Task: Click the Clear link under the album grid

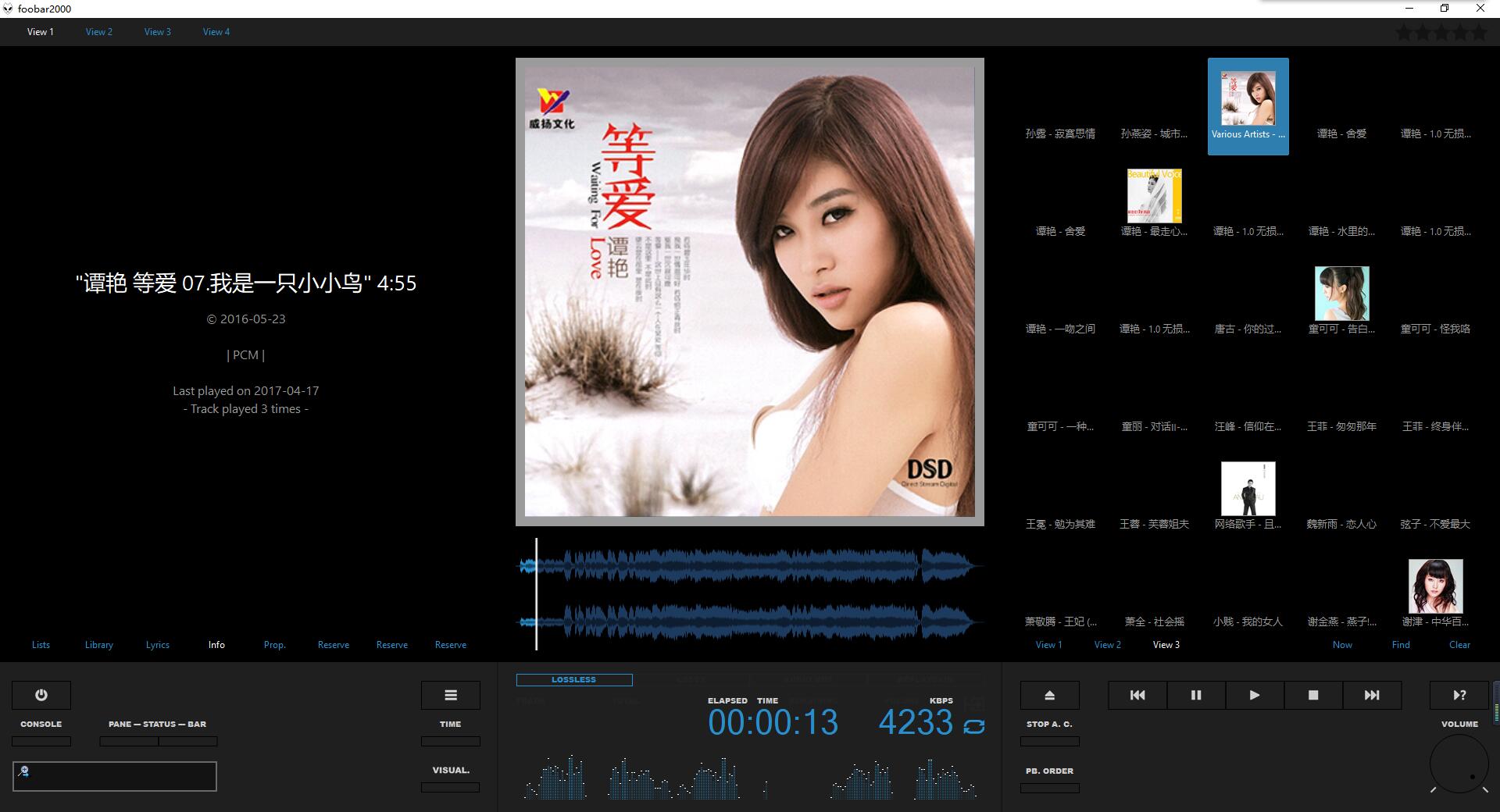Action: (1459, 645)
